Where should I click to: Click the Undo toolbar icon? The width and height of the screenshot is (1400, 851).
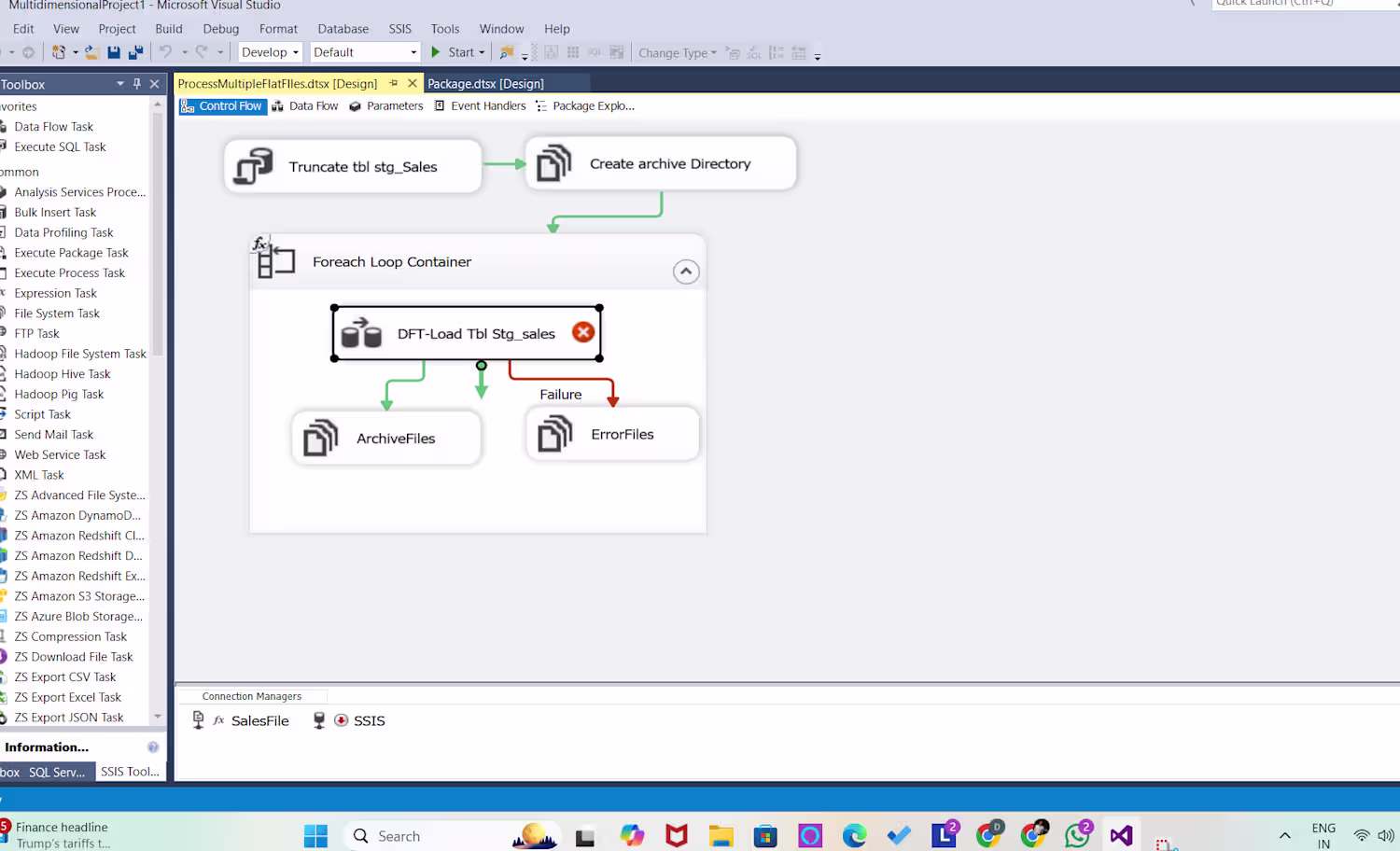(165, 52)
